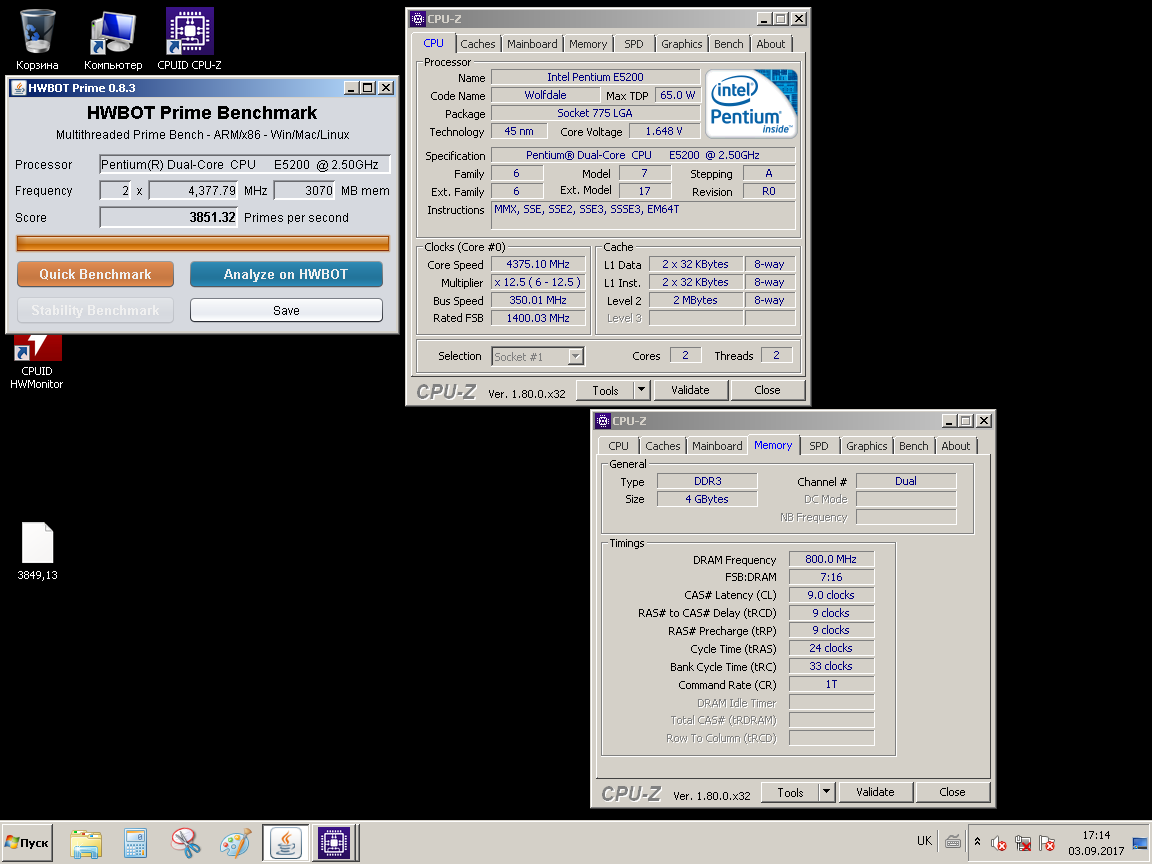The image size is (1152, 864).
Task: Click the on-screen keyboard tray icon
Action: [x=953, y=842]
